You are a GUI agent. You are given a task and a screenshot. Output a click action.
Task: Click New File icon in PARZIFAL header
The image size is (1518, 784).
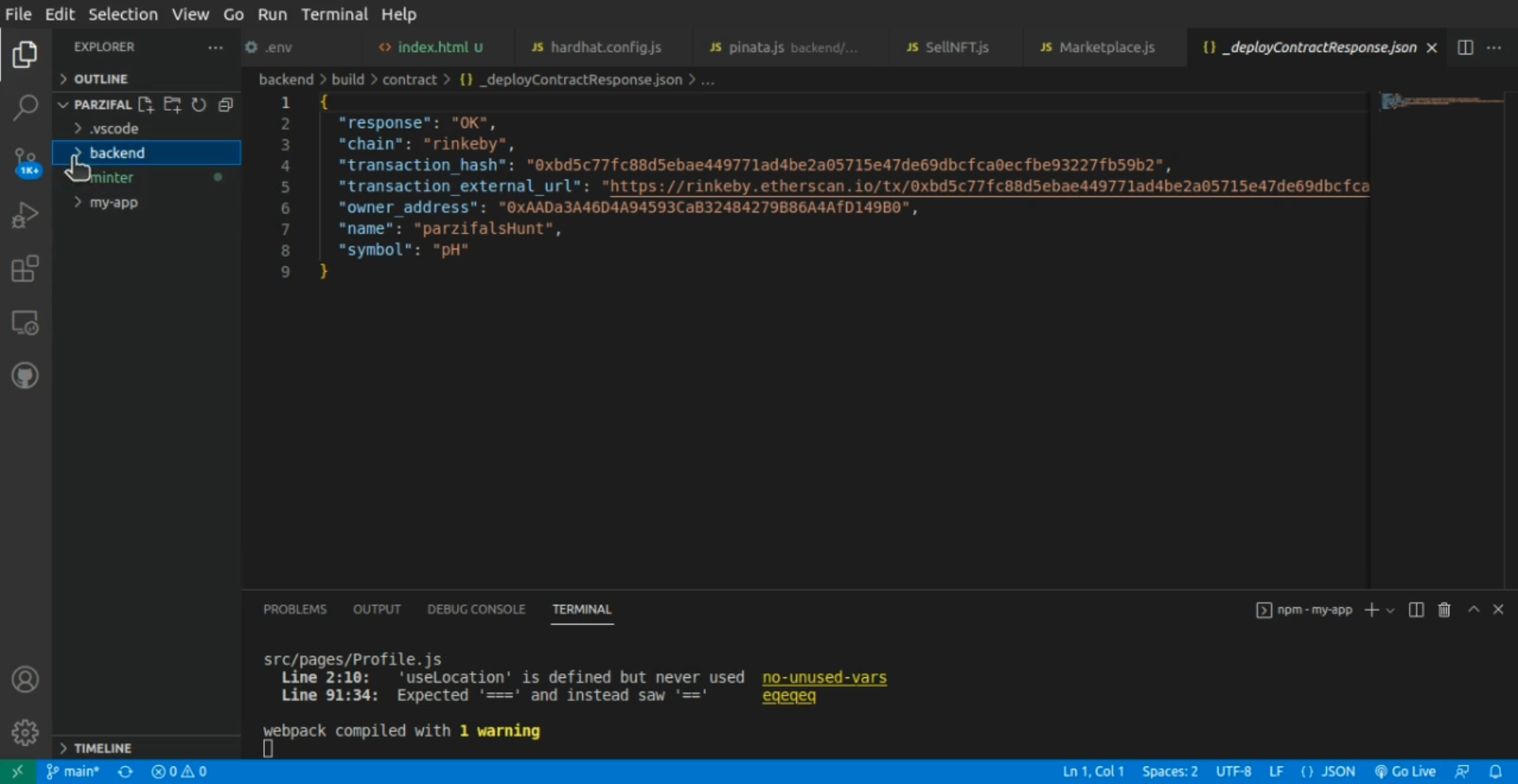click(145, 104)
